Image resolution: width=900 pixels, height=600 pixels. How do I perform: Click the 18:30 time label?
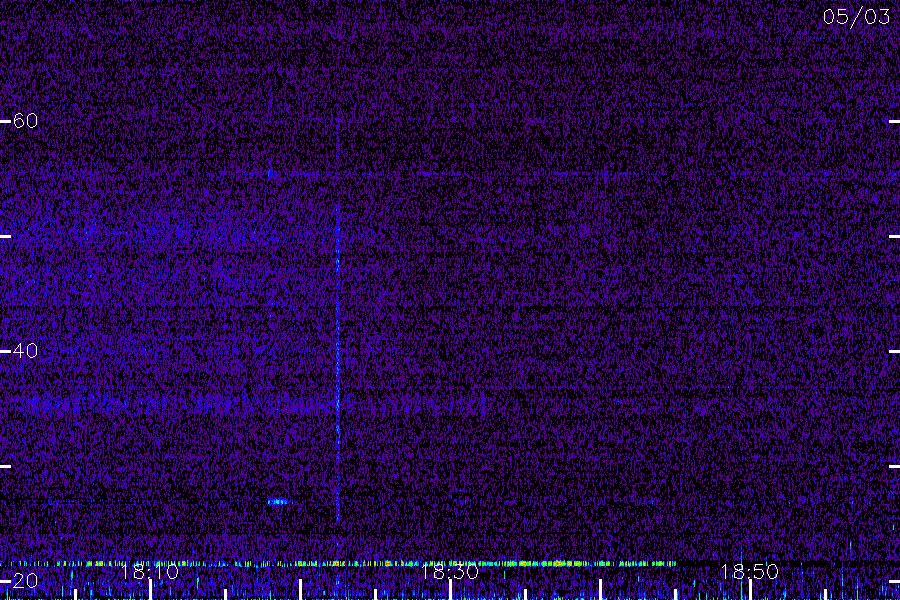pos(449,571)
